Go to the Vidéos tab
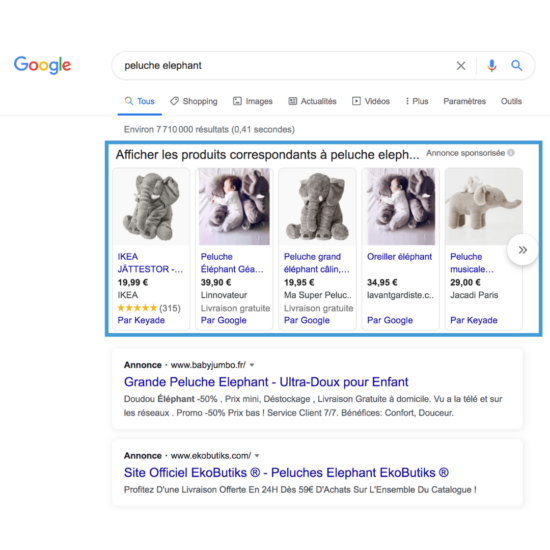 point(371,101)
